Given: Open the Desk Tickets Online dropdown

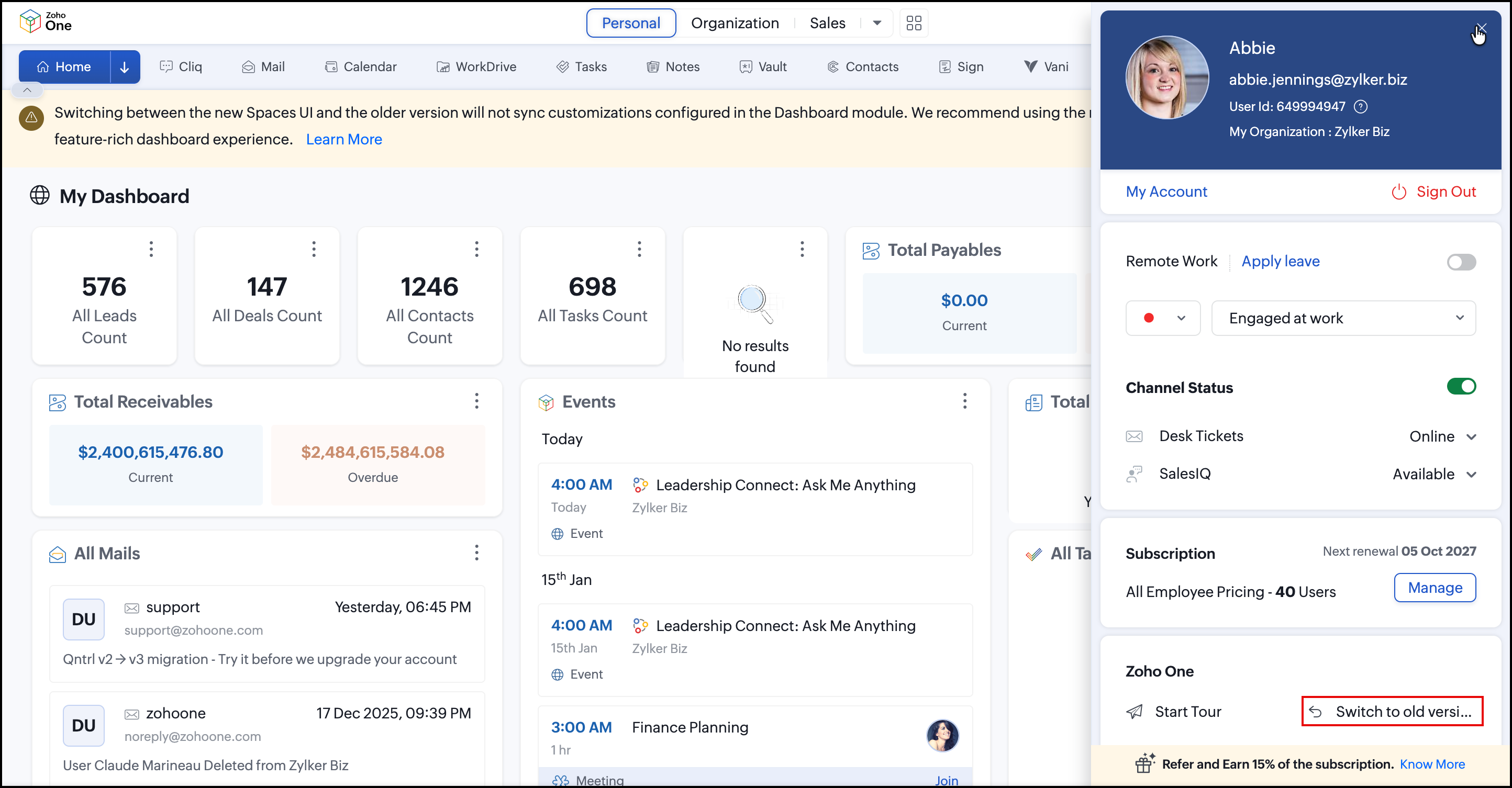Looking at the screenshot, I should pos(1442,436).
